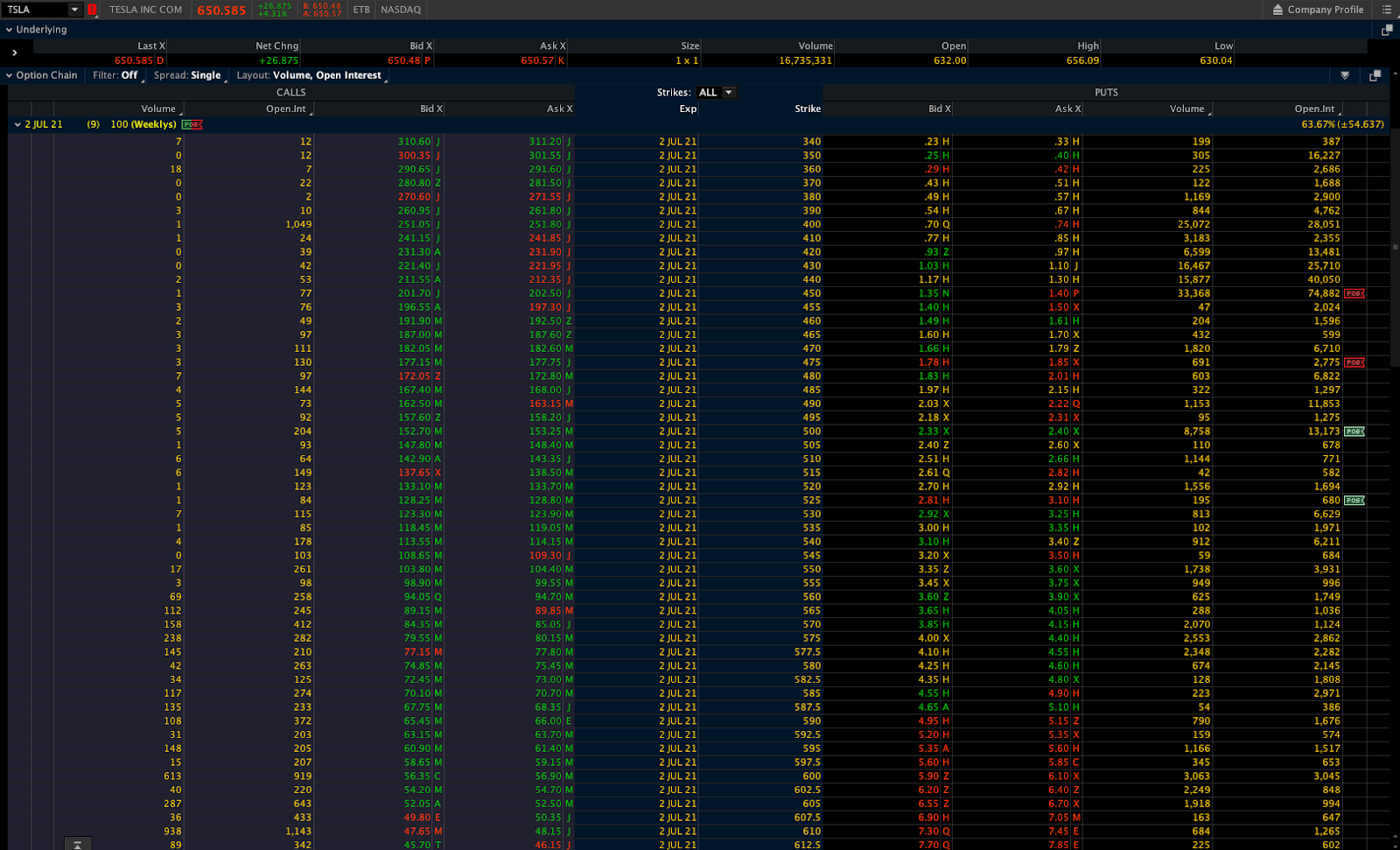The width and height of the screenshot is (1400, 850).
Task: Expand the underlying quote row arrow
Action: click(15, 53)
